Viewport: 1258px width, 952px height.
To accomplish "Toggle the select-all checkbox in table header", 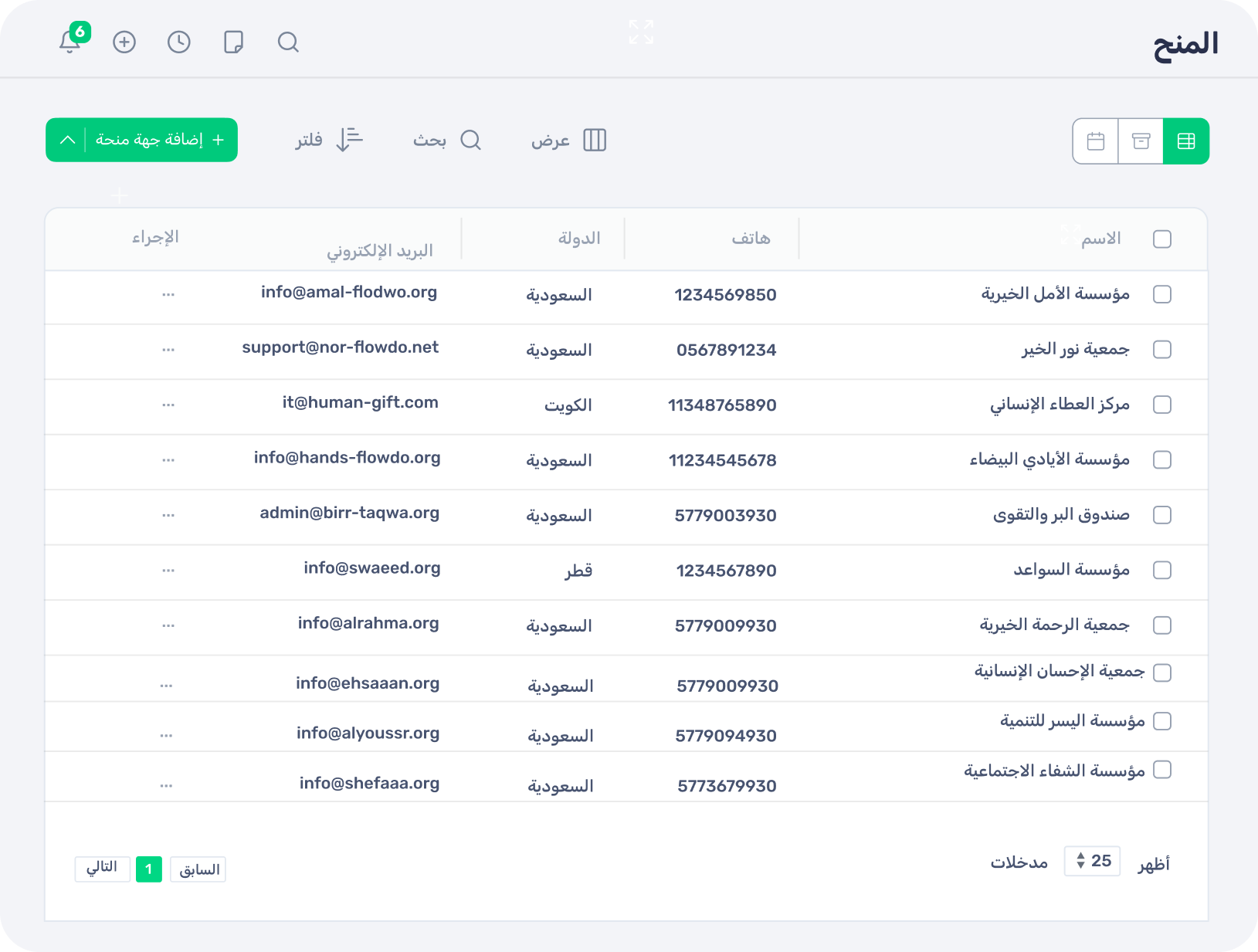I will point(1161,239).
